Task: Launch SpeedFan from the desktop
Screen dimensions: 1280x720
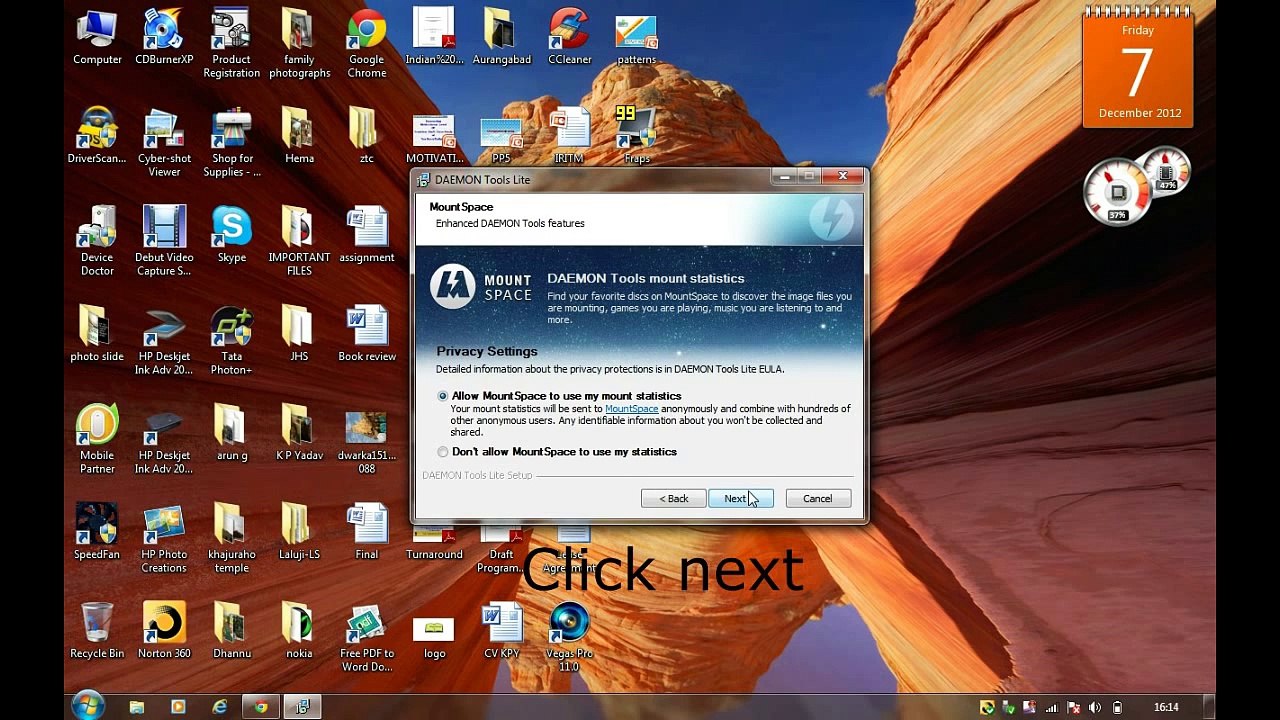Action: tap(97, 532)
